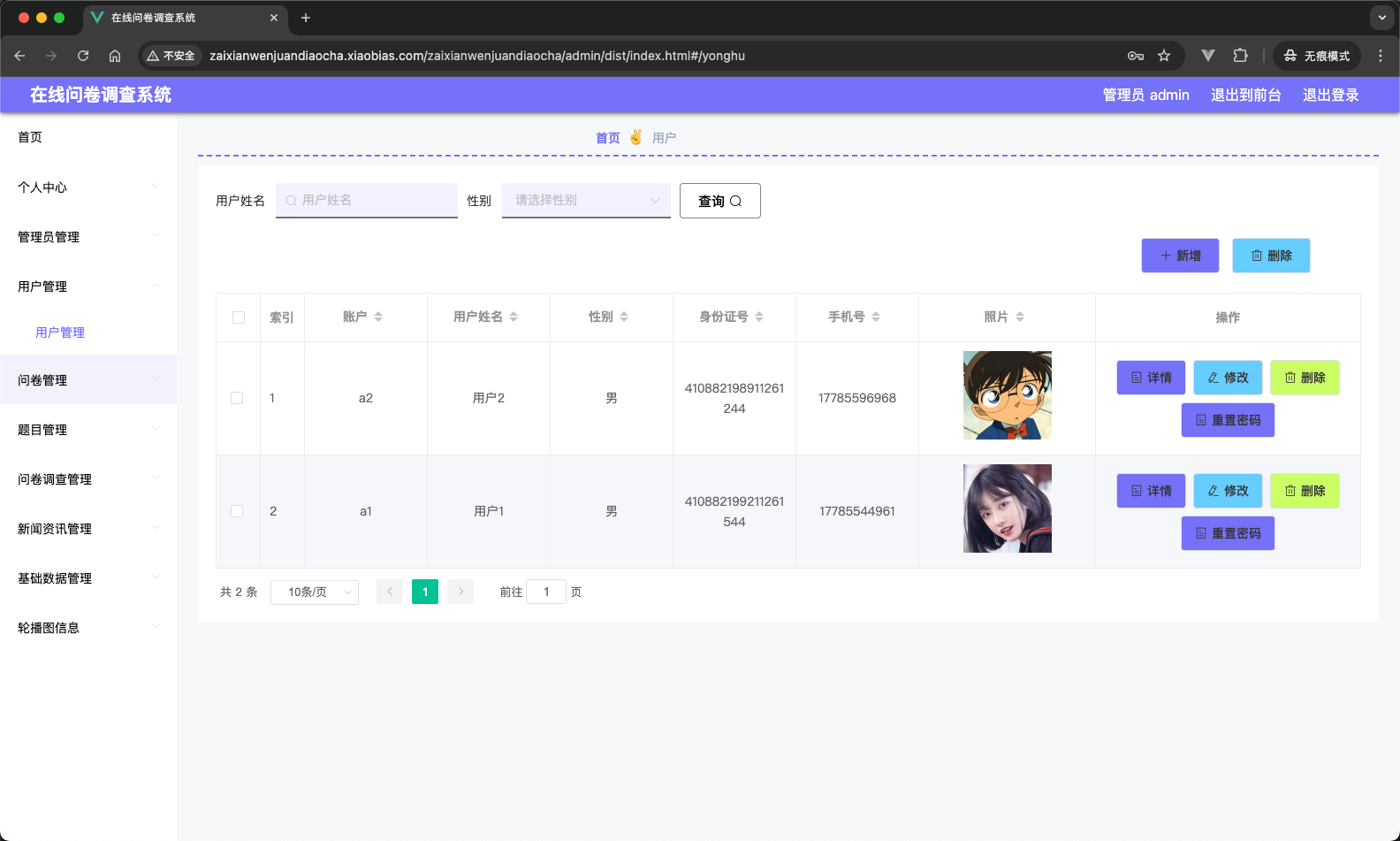Expand 个人中心 sidebar menu
Viewport: 1400px width, 841px height.
(88, 187)
